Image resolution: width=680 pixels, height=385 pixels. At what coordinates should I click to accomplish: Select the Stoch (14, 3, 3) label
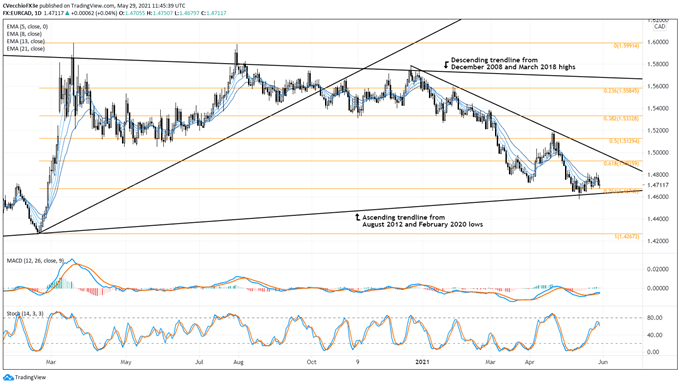25,313
